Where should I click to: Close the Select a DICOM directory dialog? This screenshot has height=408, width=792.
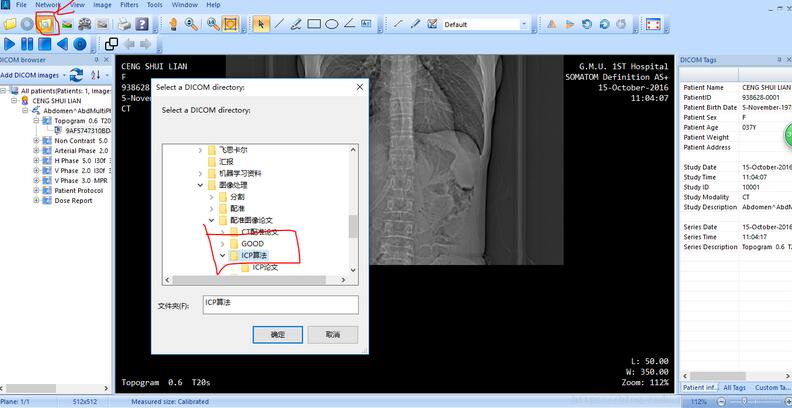coord(360,87)
